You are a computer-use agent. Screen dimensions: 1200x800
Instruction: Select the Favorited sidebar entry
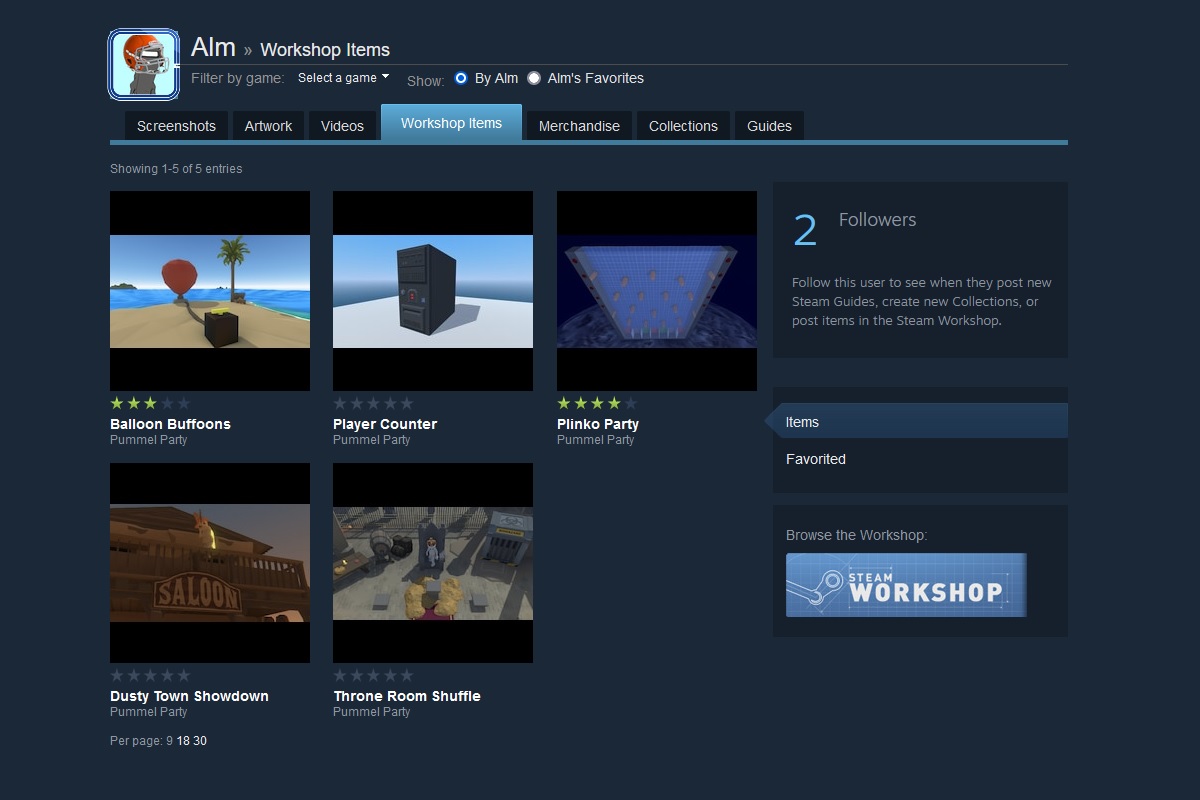click(x=816, y=459)
